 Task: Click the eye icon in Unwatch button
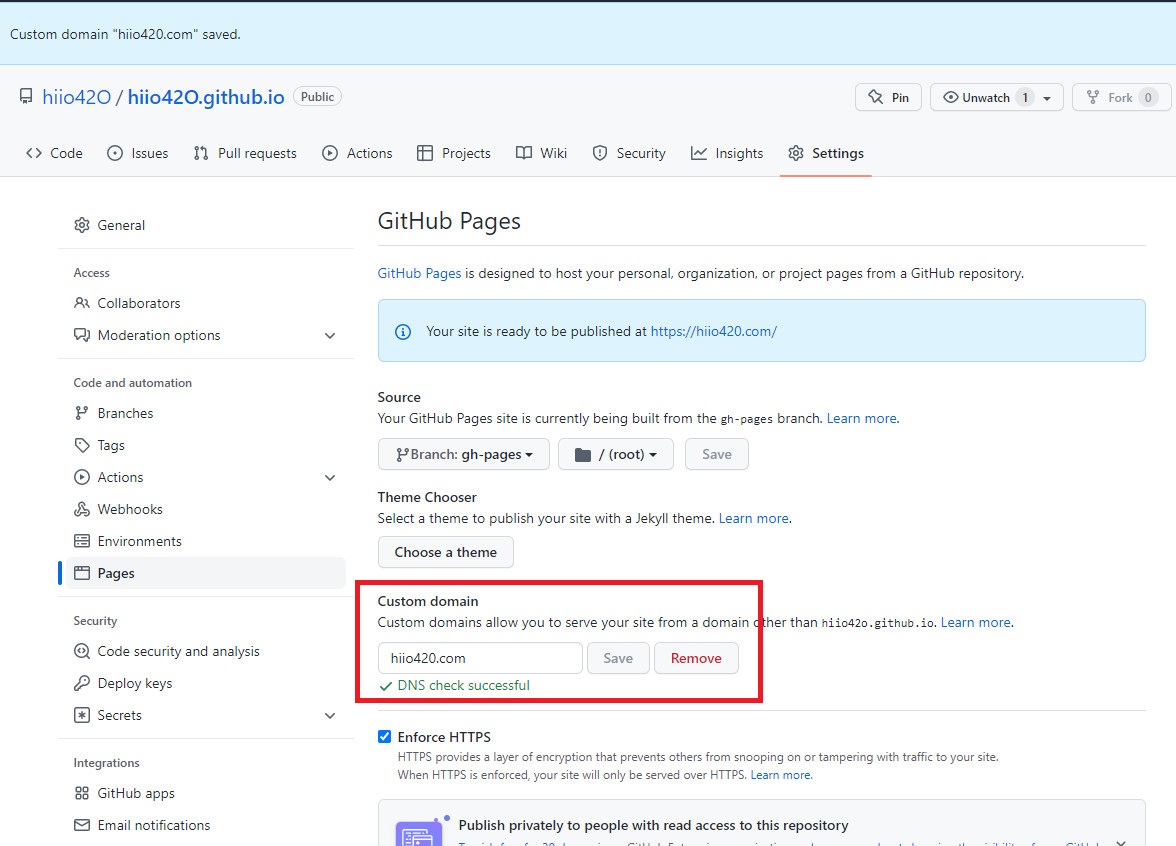pyautogui.click(x=950, y=97)
